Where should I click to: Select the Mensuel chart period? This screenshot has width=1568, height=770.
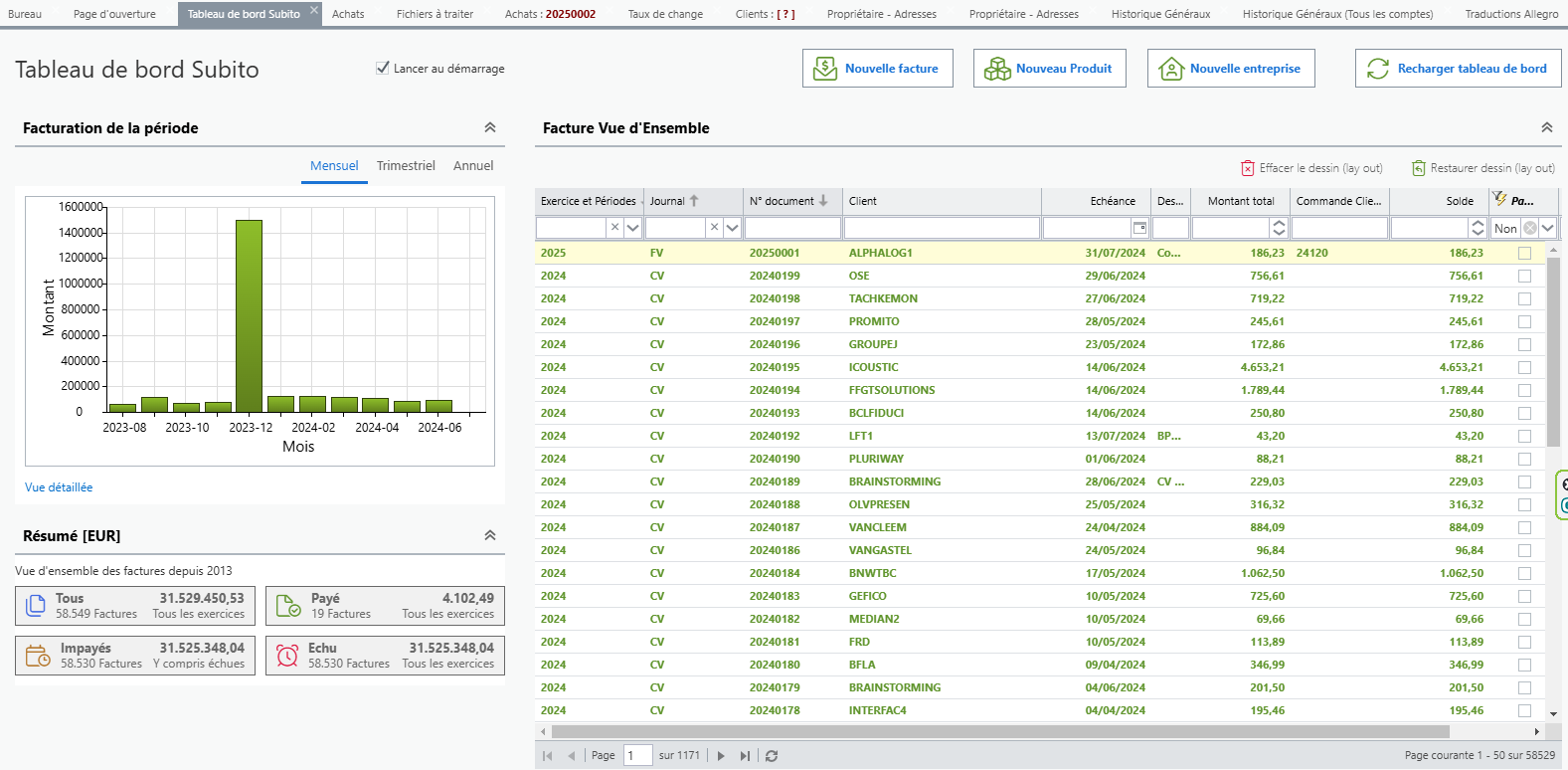pyautogui.click(x=334, y=166)
